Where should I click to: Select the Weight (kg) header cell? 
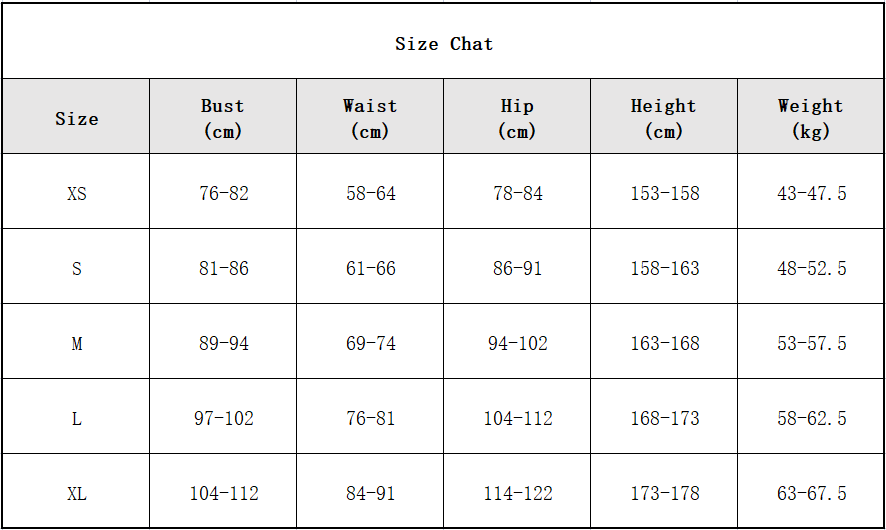tap(811, 118)
